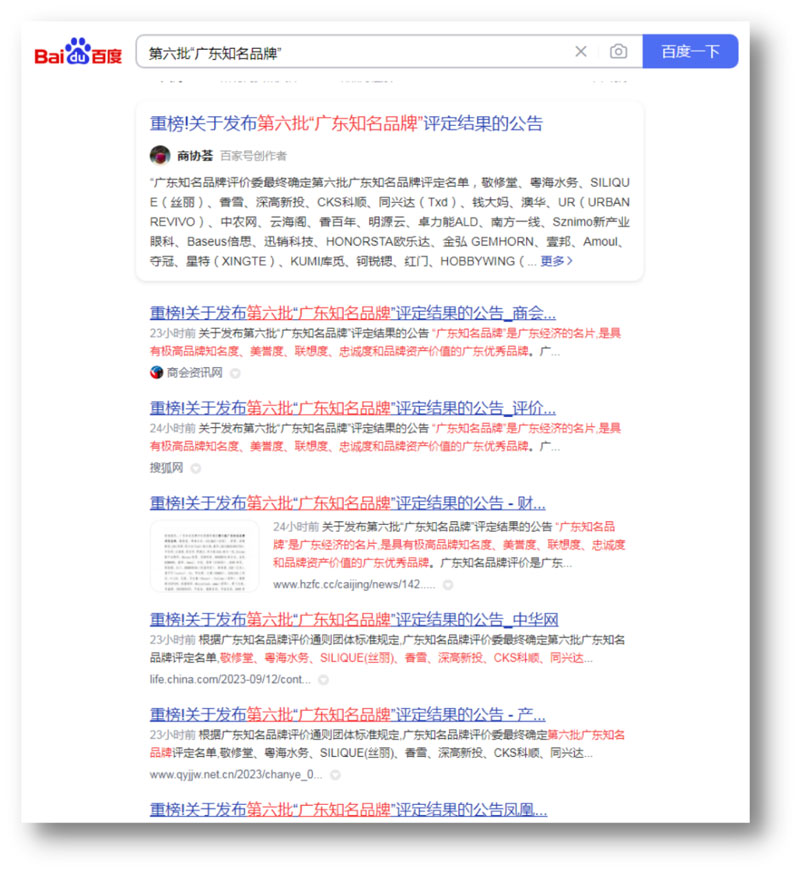
Task: Click the 百家号创作者 label
Action: click(x=253, y=156)
